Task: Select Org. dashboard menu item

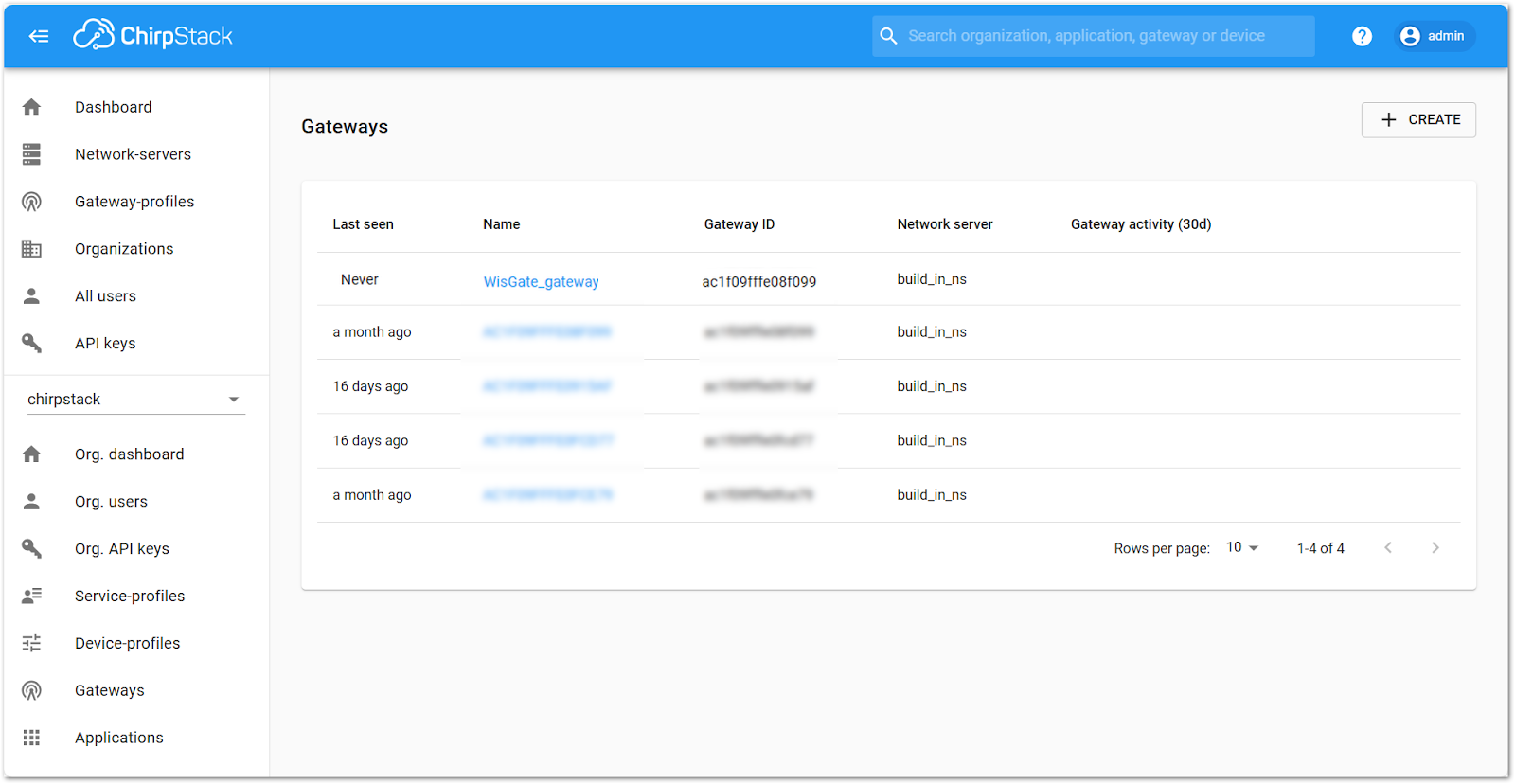Action: pyautogui.click(x=129, y=454)
